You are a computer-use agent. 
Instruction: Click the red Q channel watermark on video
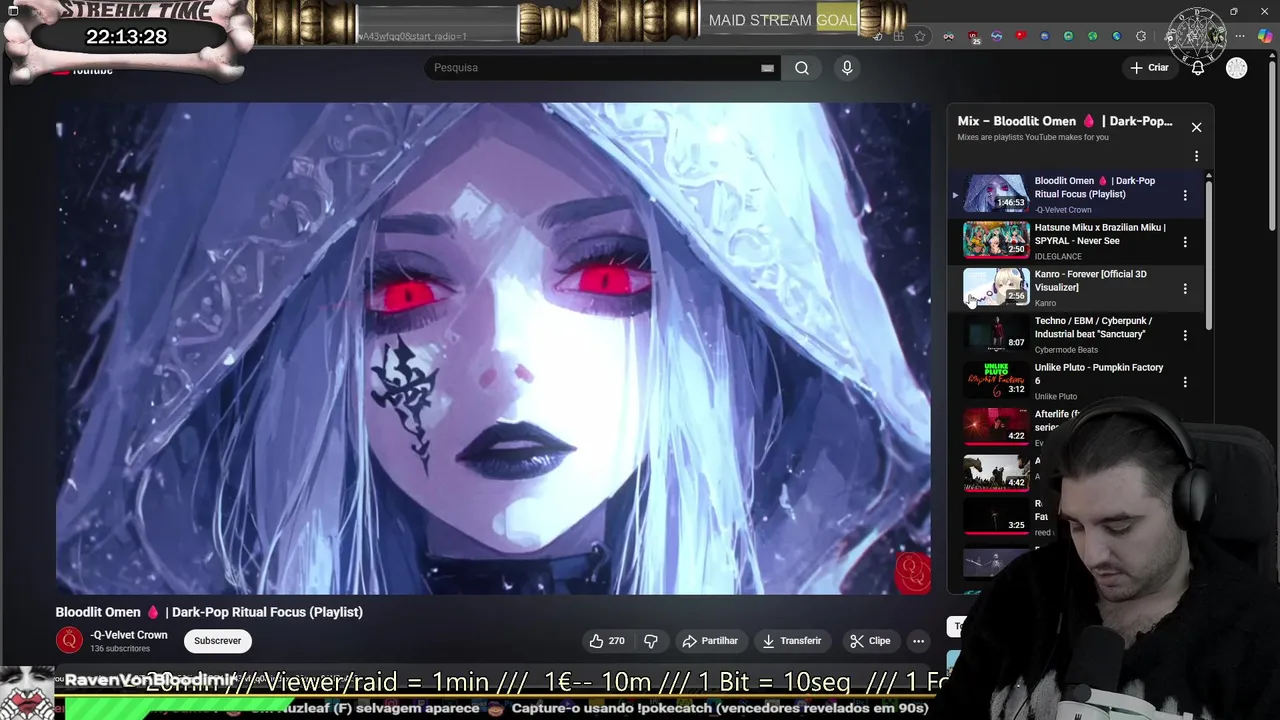coord(913,573)
